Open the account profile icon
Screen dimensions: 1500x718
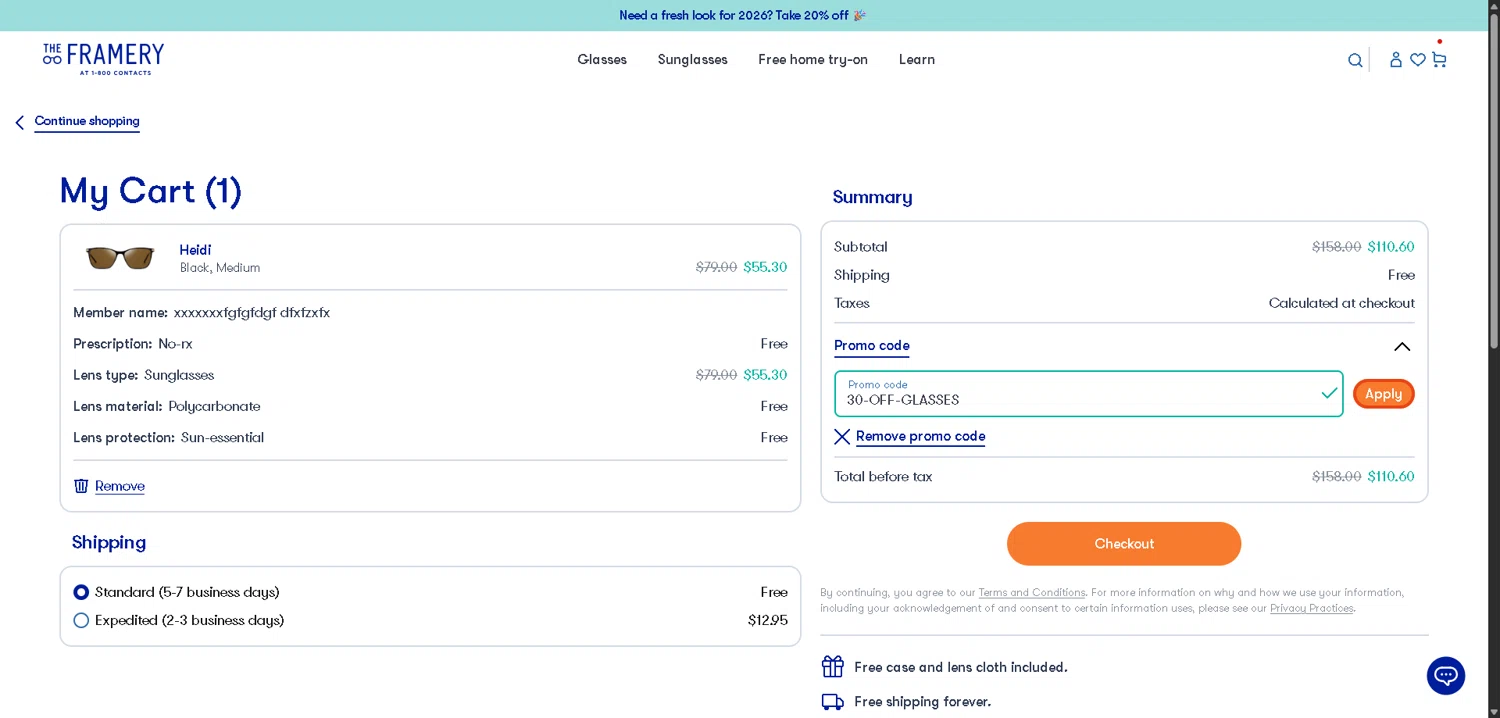pos(1396,60)
